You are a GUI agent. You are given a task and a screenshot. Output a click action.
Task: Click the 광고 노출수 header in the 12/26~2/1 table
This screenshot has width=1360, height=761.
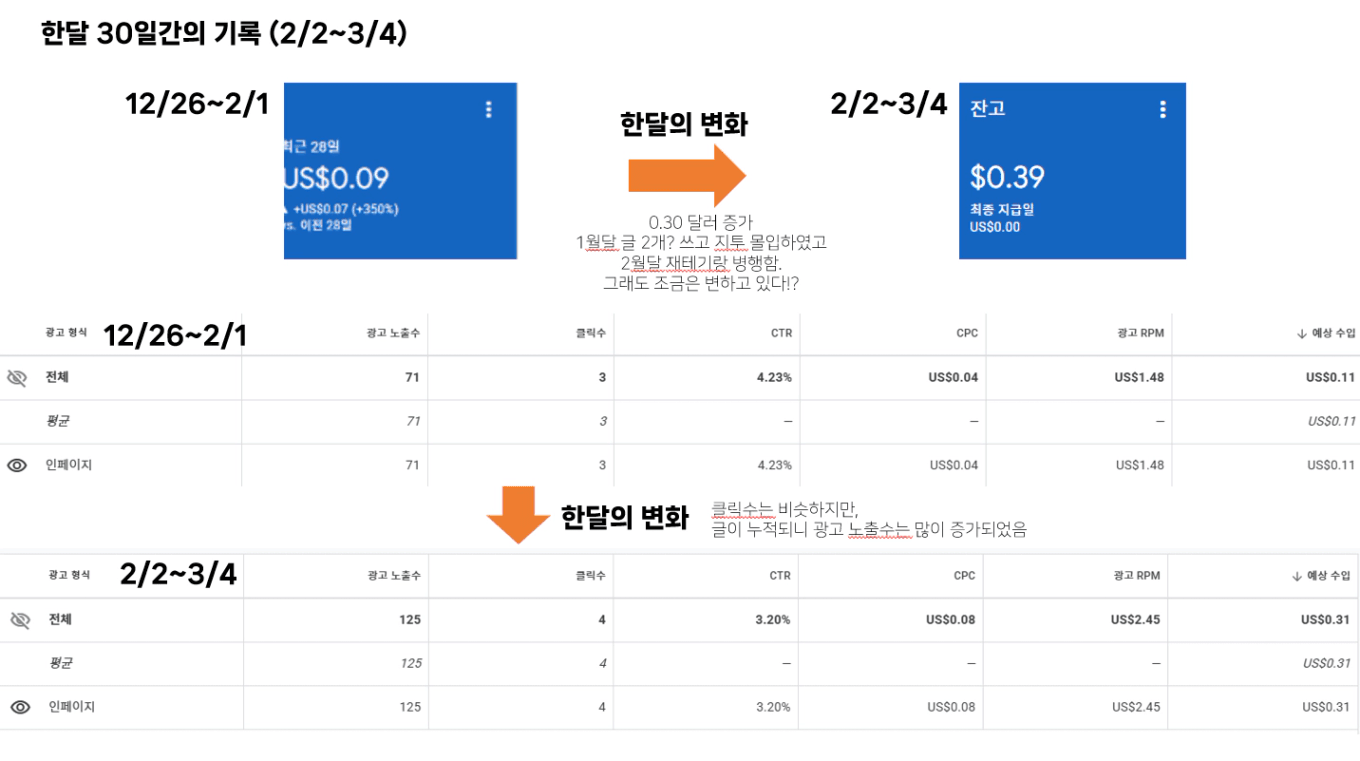(393, 334)
